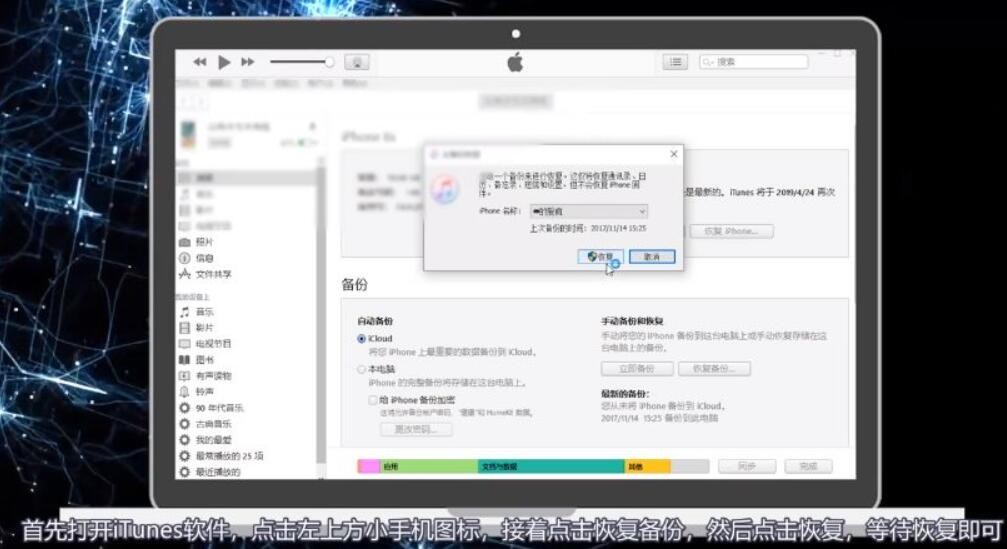Screen dimensions: 1007x549
Task: Toggle the list view button
Action: [675, 62]
